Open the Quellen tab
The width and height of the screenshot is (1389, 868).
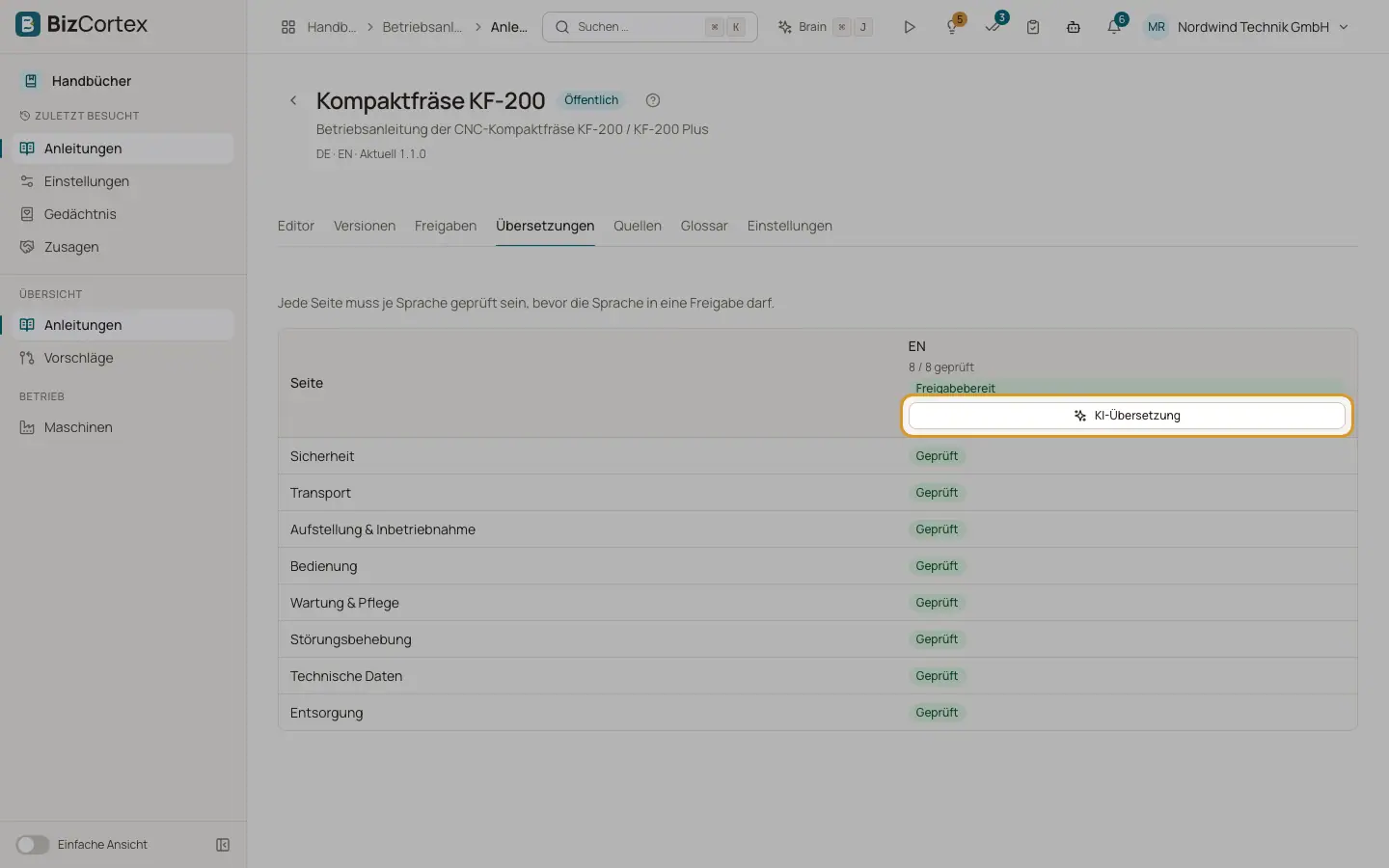(x=638, y=226)
